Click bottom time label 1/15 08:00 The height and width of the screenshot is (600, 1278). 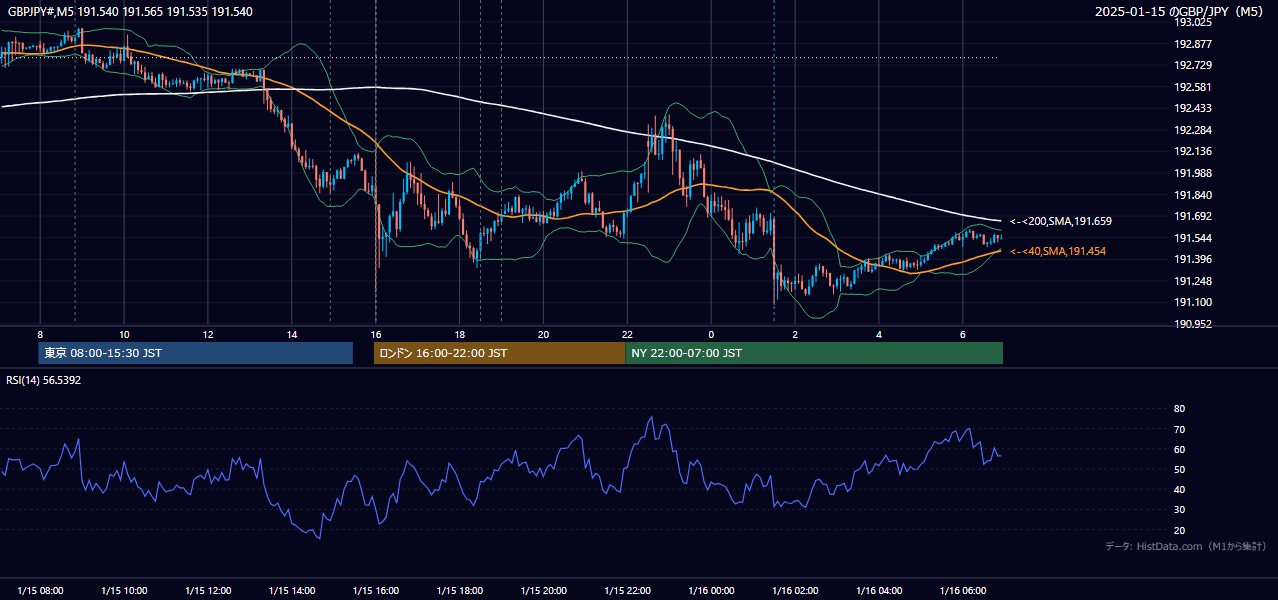tap(40, 591)
